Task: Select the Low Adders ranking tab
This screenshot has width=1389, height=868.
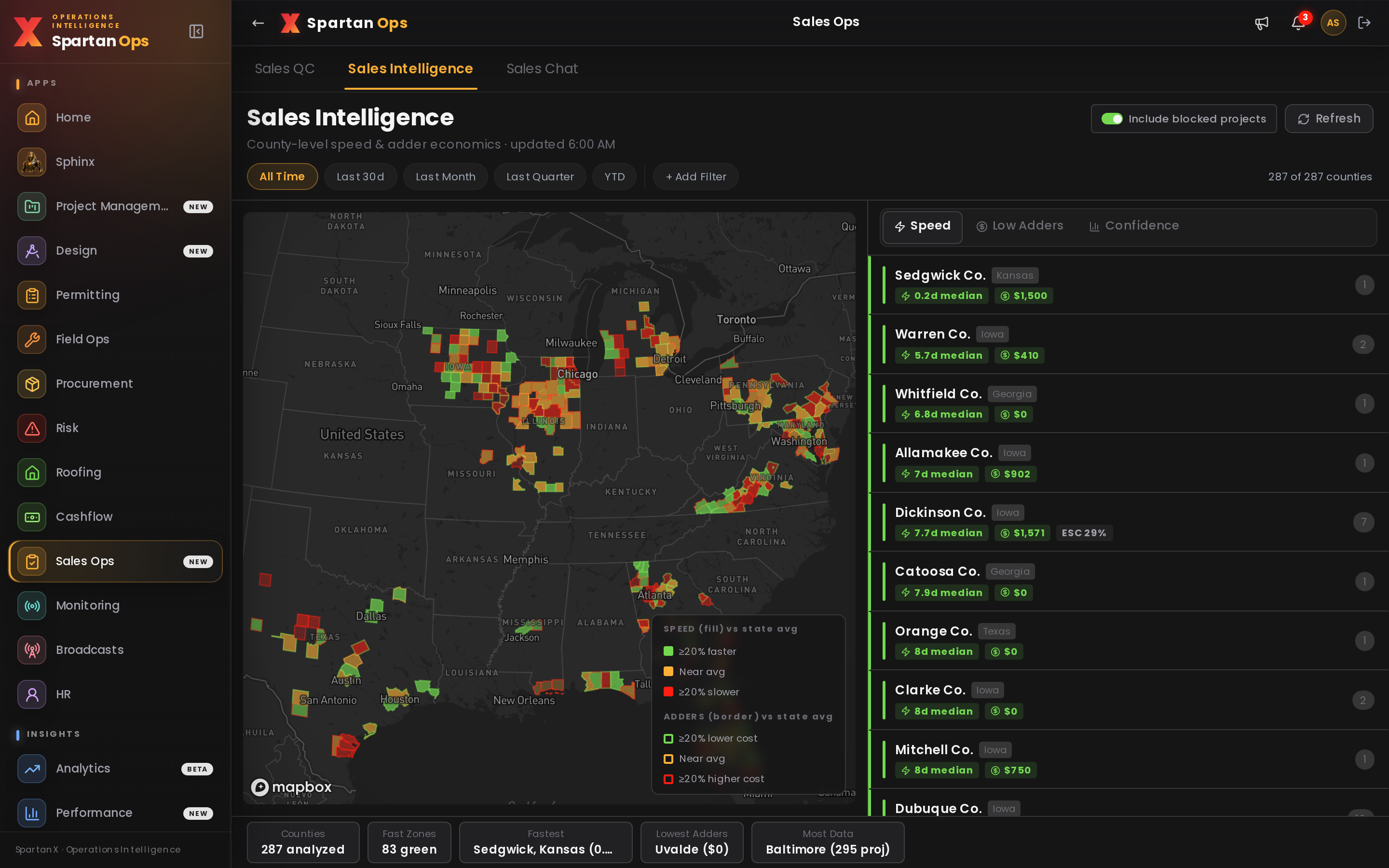Action: 1020,226
